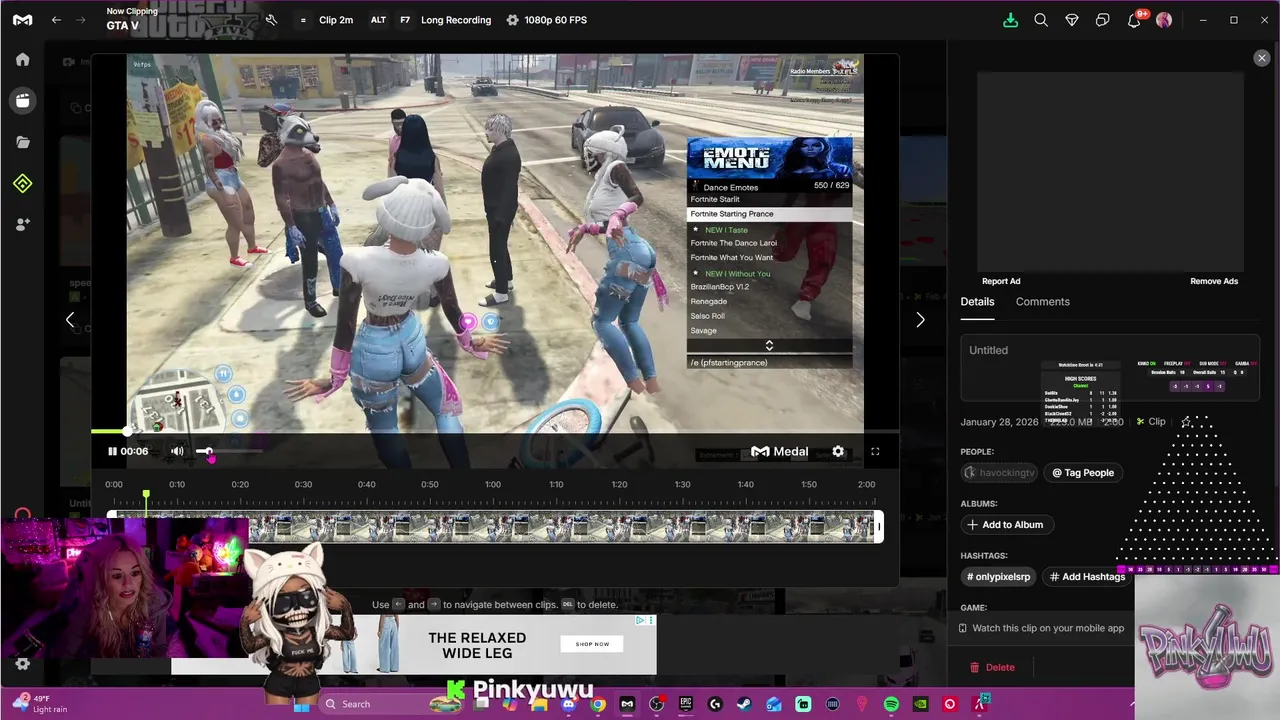Open the clips library sidebar icon
This screenshot has height=720, width=1280.
tap(22, 100)
